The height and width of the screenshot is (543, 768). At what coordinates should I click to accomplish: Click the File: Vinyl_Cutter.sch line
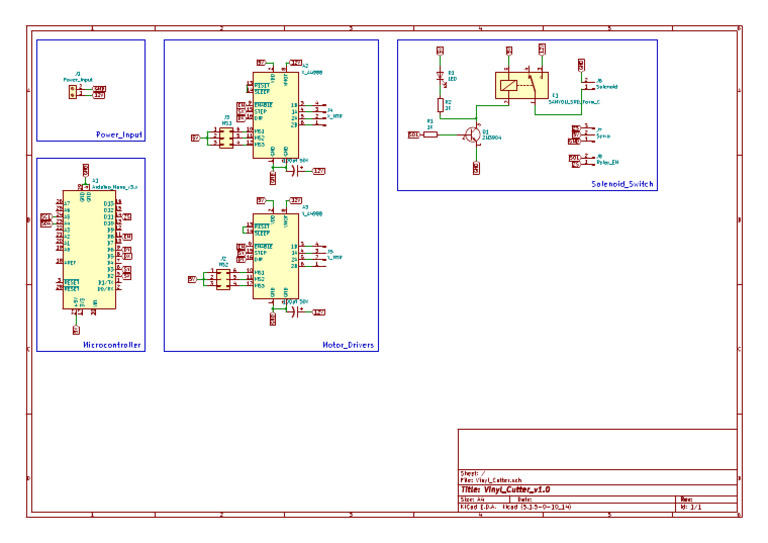click(x=491, y=480)
